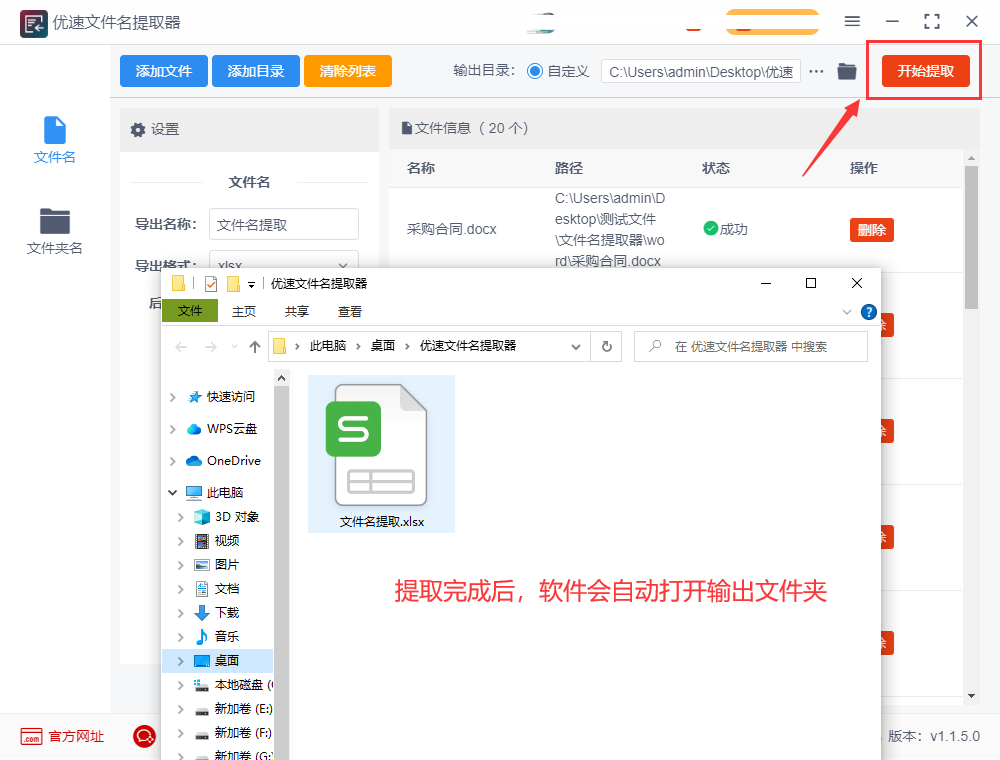Click 添加目录 button
This screenshot has width=1000, height=760.
[256, 71]
